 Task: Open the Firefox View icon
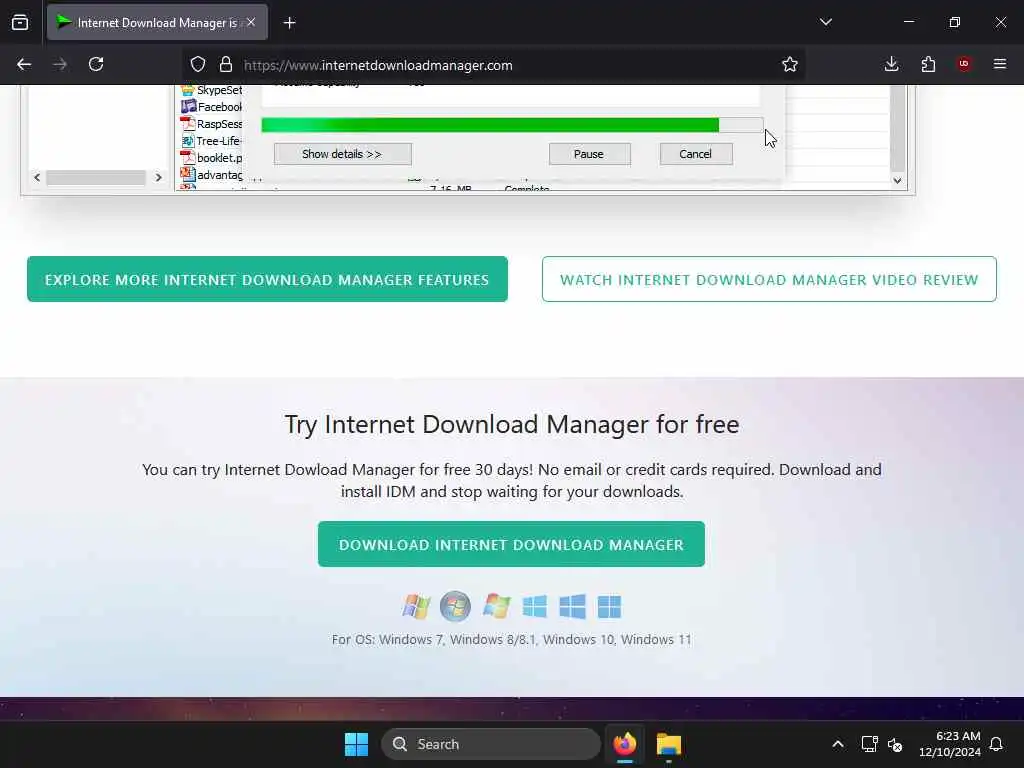point(20,22)
